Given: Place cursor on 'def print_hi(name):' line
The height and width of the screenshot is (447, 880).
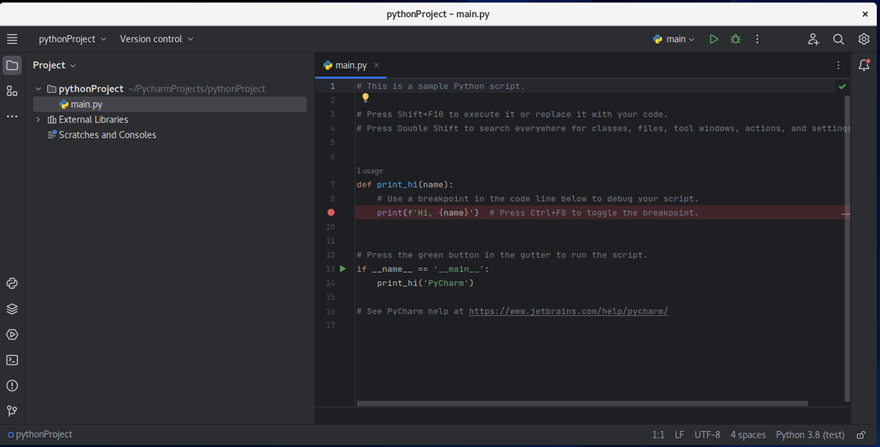Looking at the screenshot, I should pos(405,185).
